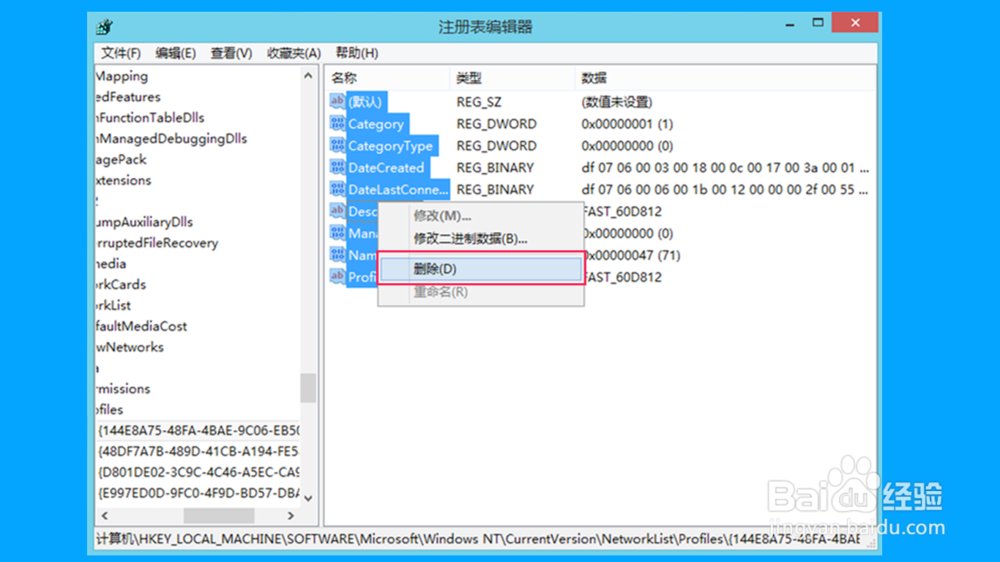Select the umpAuxiliaryDlls tree key
The width and height of the screenshot is (1000, 562).
click(x=145, y=222)
